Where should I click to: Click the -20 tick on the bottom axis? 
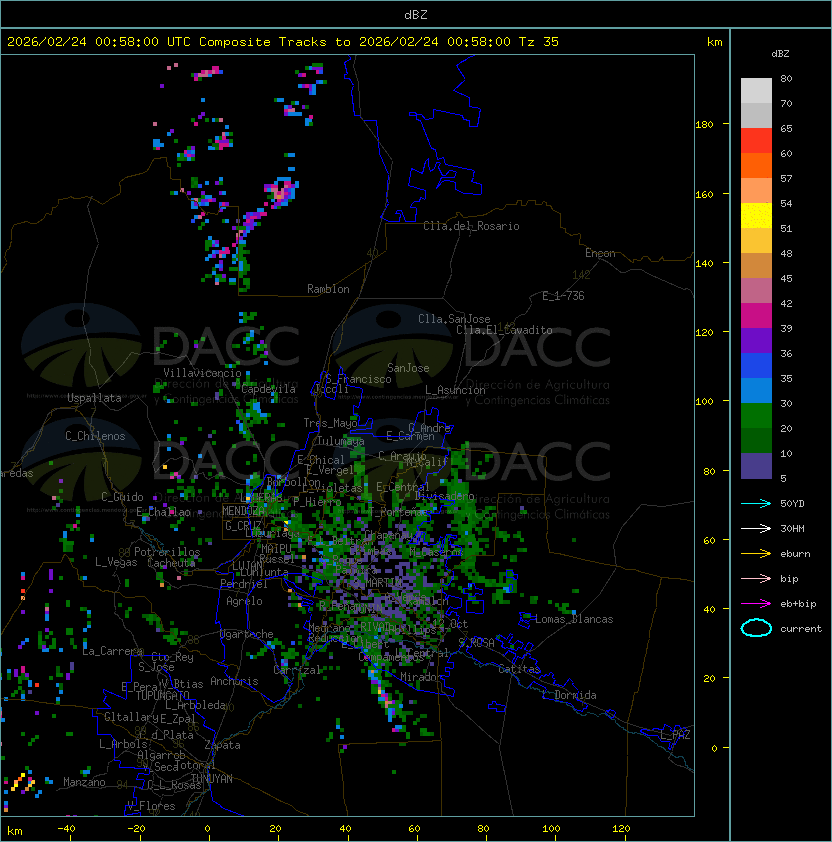coord(135,829)
